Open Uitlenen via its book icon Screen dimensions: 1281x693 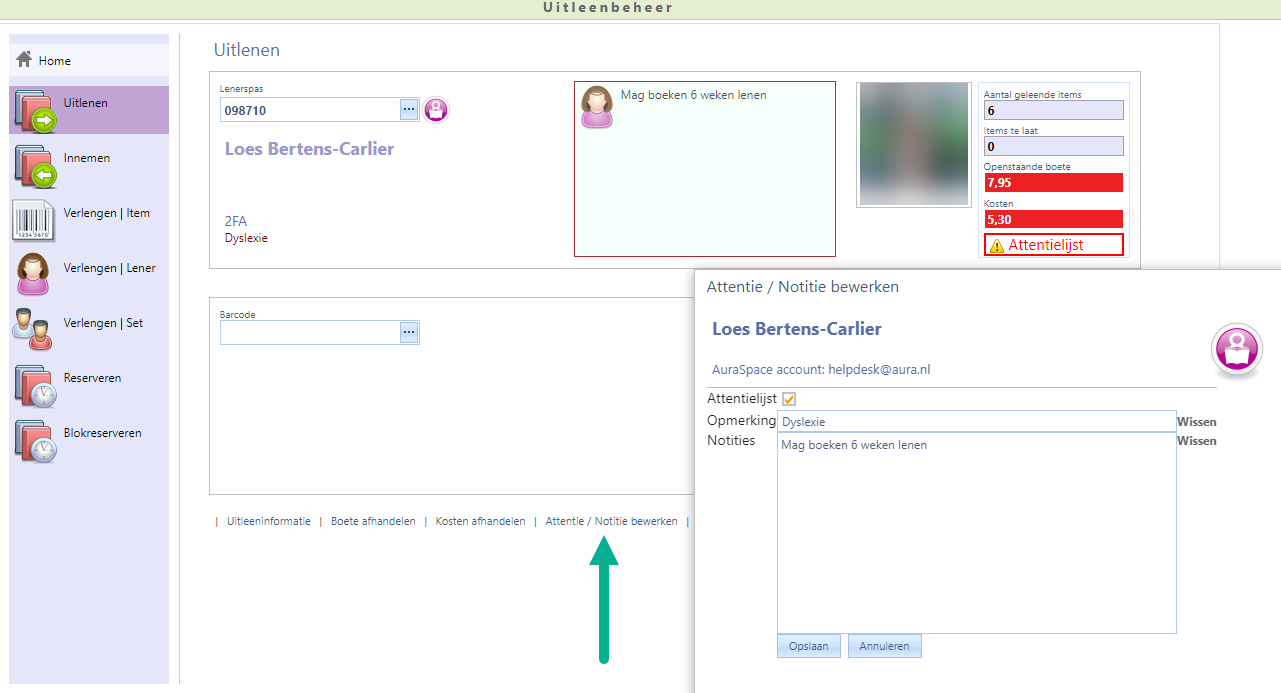tap(35, 110)
